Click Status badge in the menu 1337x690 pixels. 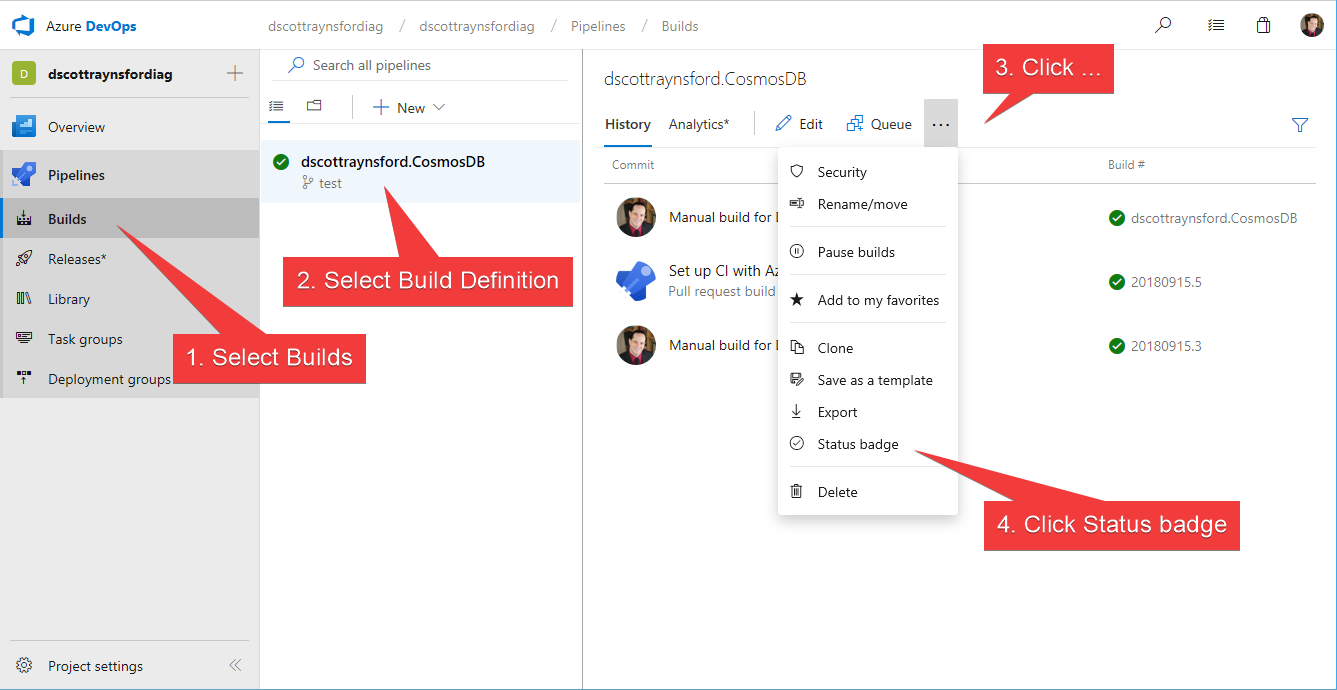[857, 444]
